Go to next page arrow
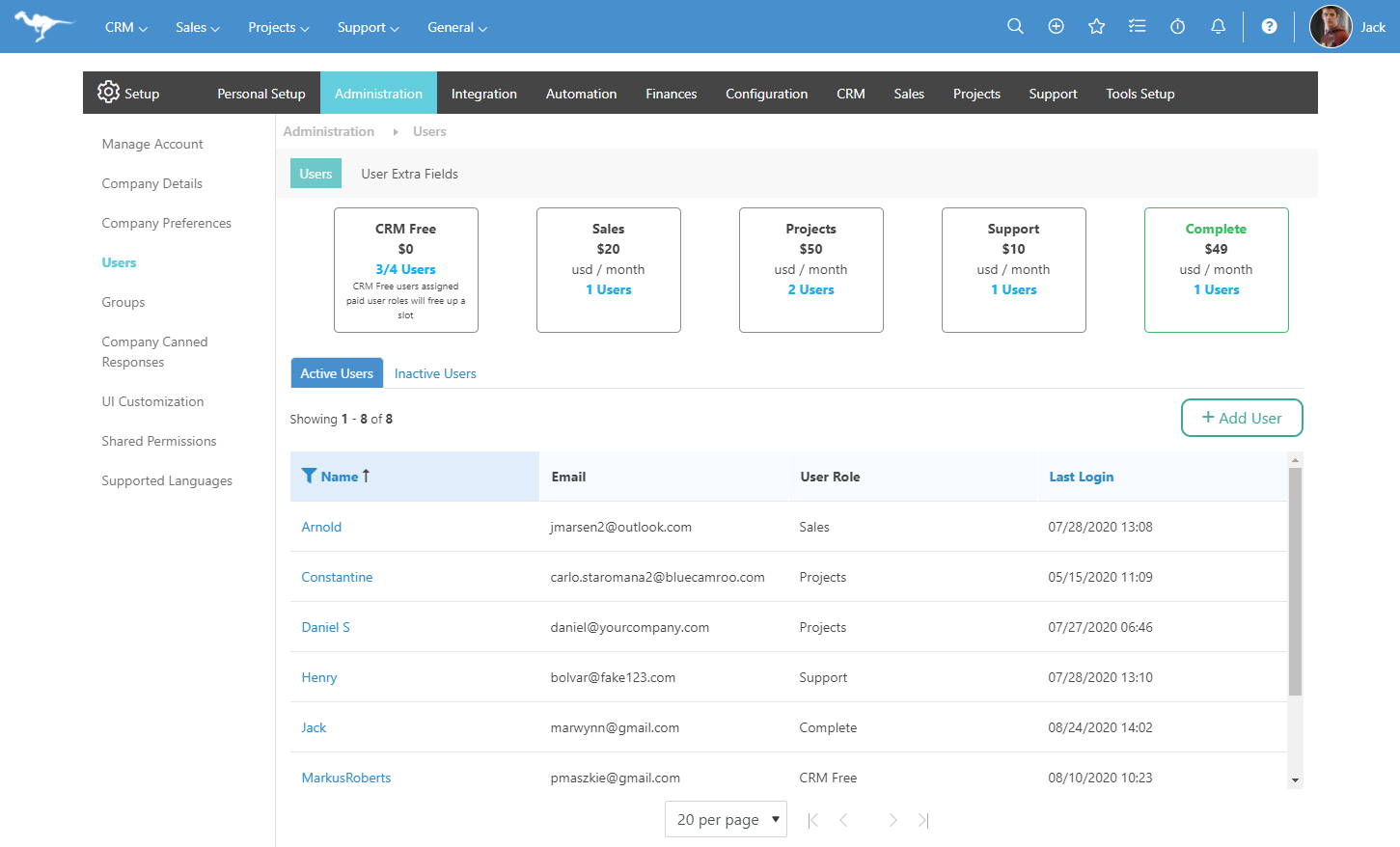 click(x=892, y=820)
